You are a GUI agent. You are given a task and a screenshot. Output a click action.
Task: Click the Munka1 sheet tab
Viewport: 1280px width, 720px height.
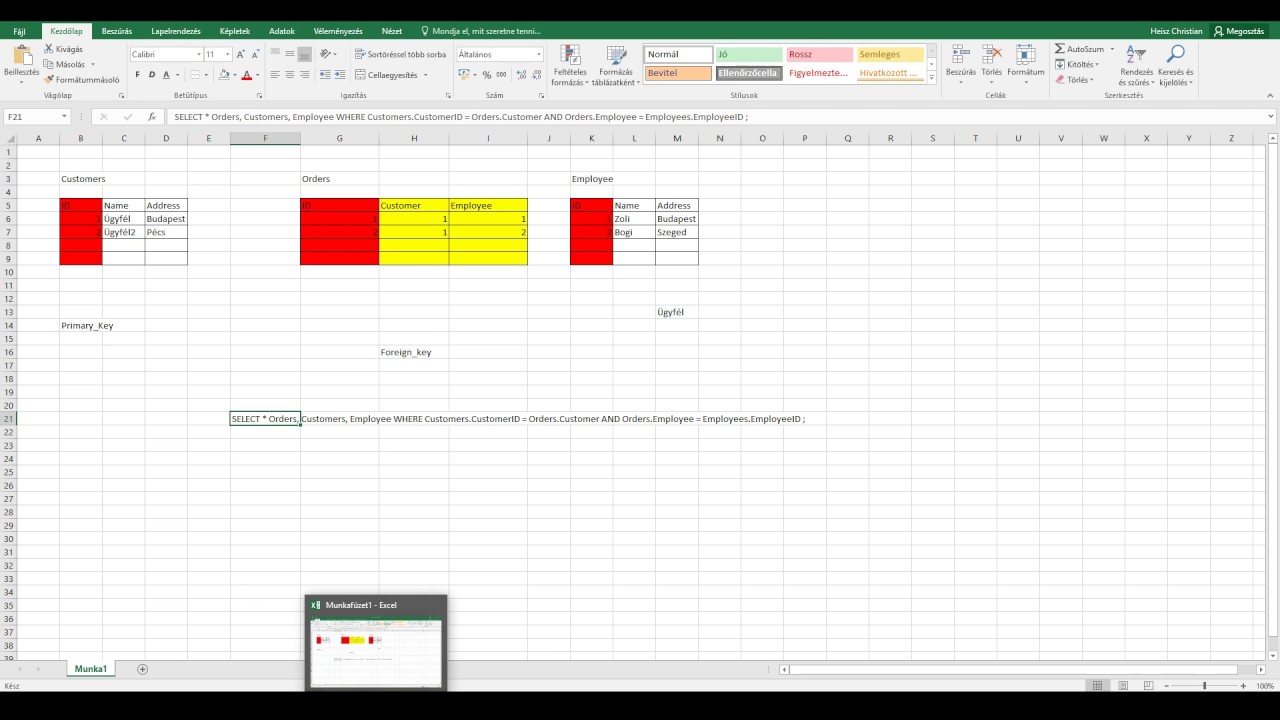pos(91,669)
